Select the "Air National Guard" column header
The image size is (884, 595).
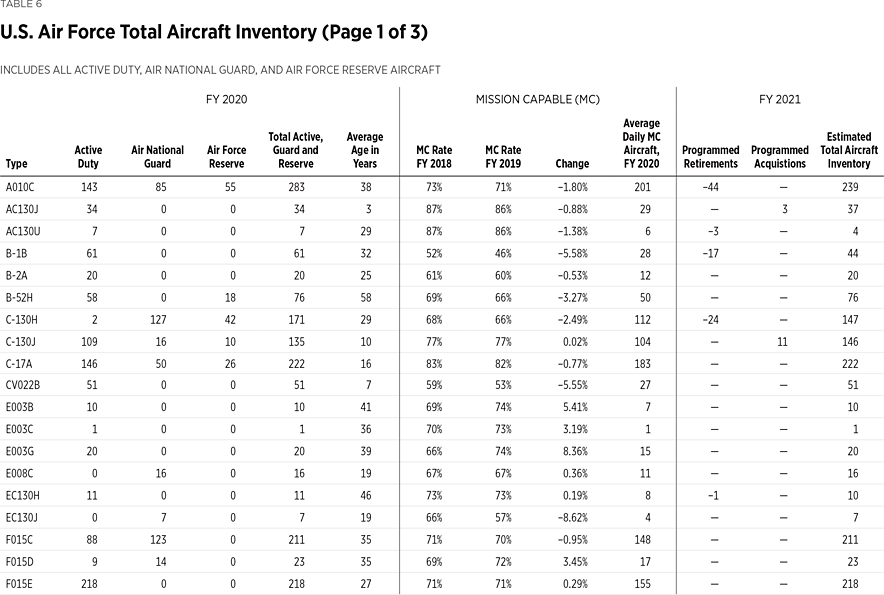pos(158,157)
